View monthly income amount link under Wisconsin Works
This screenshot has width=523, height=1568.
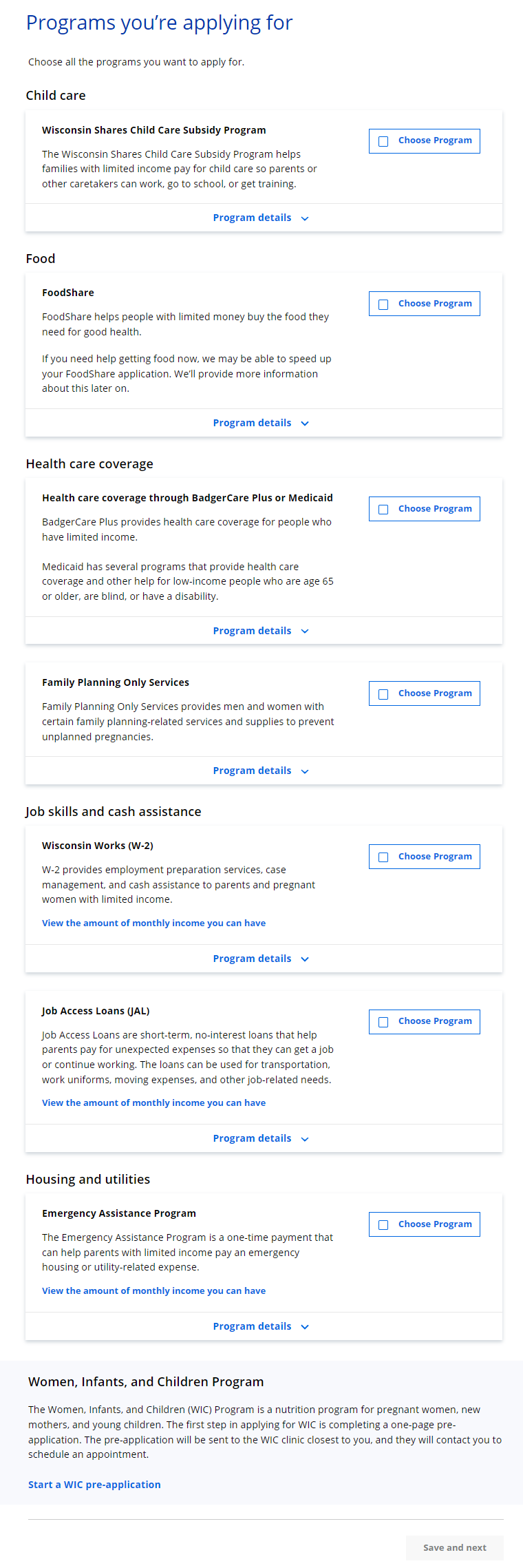[153, 923]
